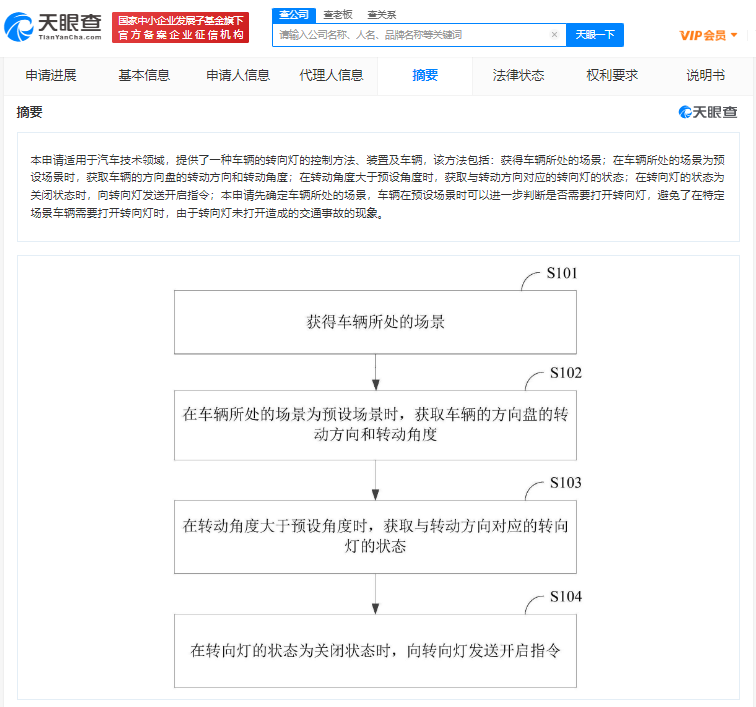756x707 pixels.
Task: Open the 基本信息 tab
Action: pyautogui.click(x=144, y=75)
